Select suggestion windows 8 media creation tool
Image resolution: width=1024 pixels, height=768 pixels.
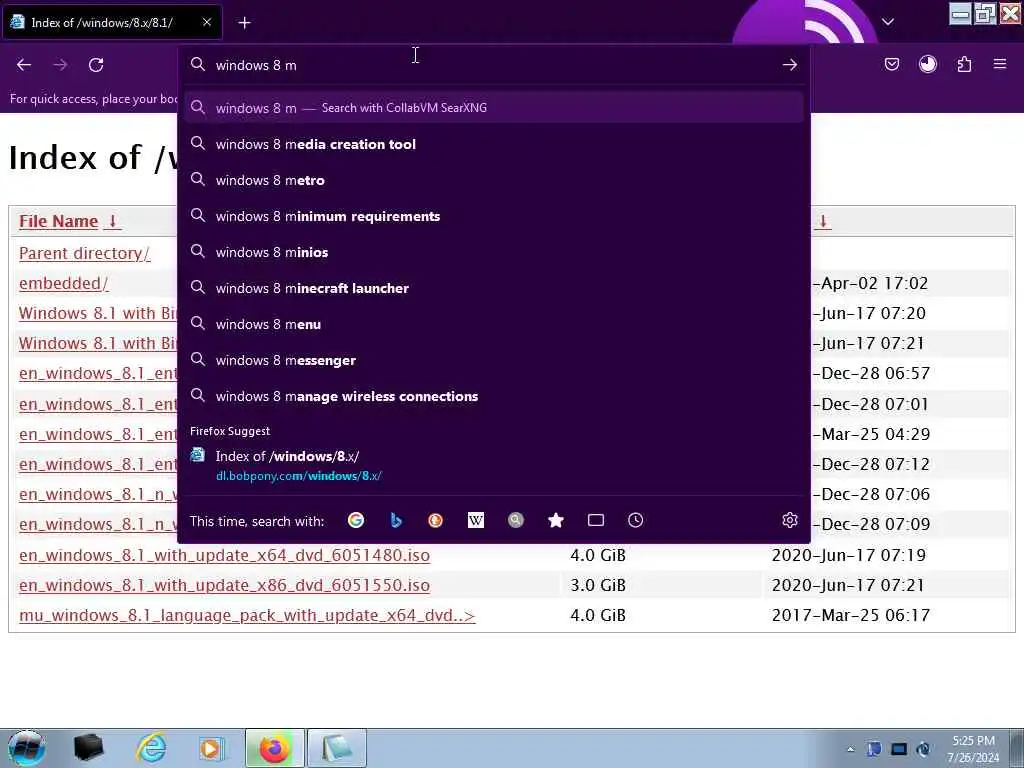pos(494,144)
